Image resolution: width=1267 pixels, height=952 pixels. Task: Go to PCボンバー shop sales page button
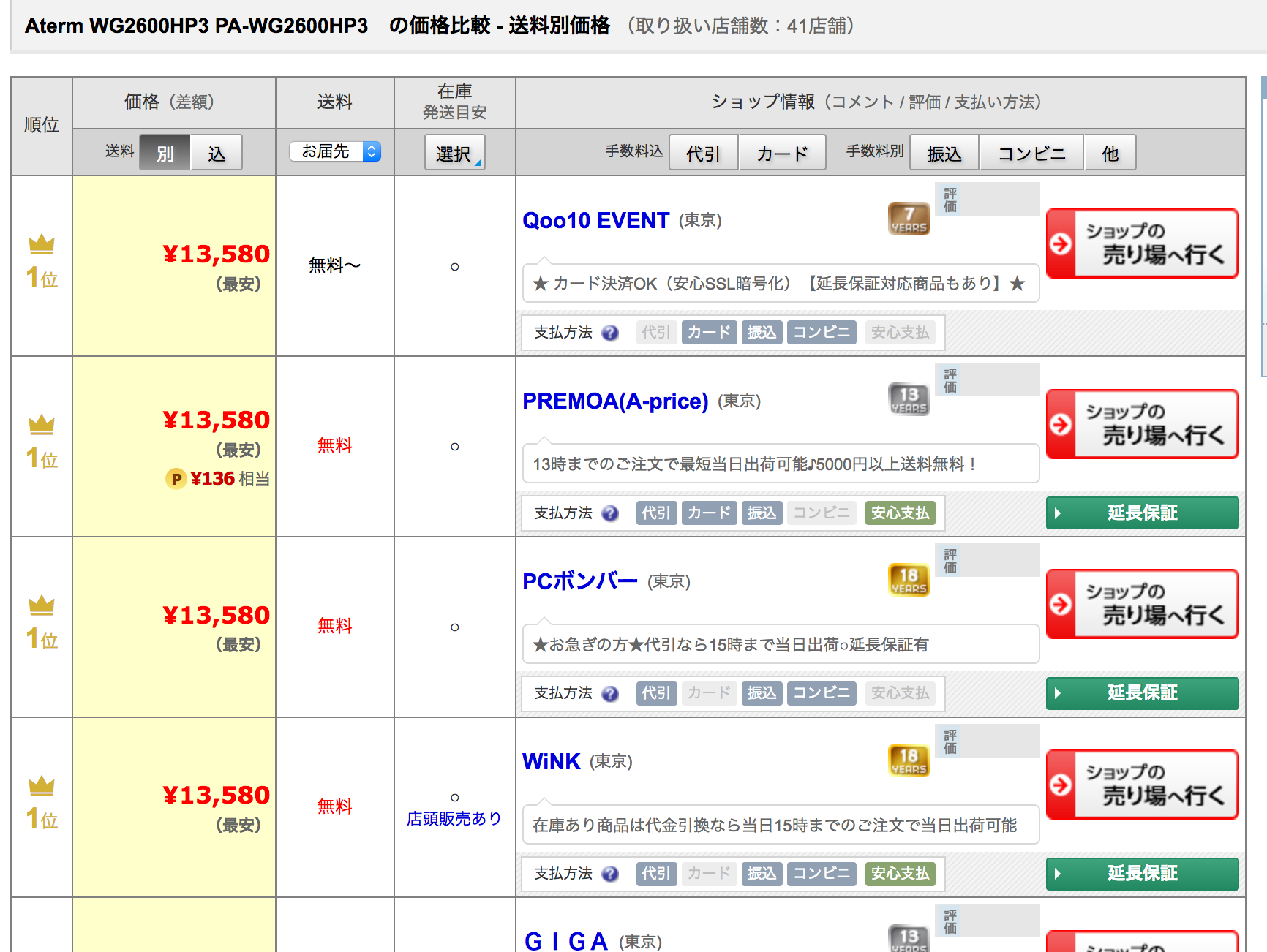tap(1142, 604)
